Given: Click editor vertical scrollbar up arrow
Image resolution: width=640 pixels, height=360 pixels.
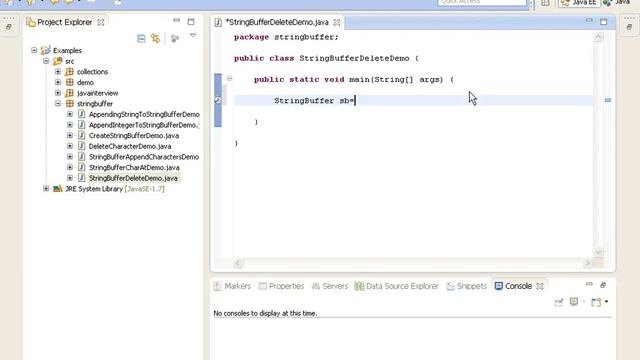Looking at the screenshot, I should tap(598, 37).
